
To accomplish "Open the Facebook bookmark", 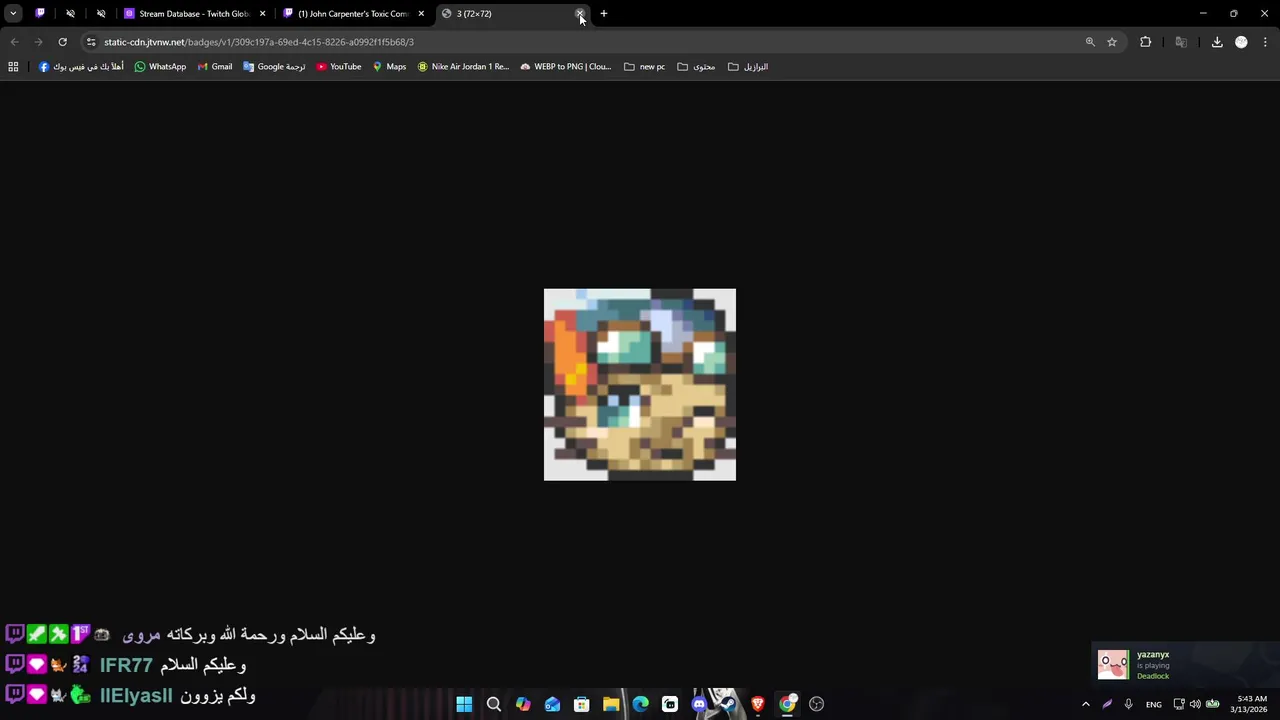I will pyautogui.click(x=81, y=67).
